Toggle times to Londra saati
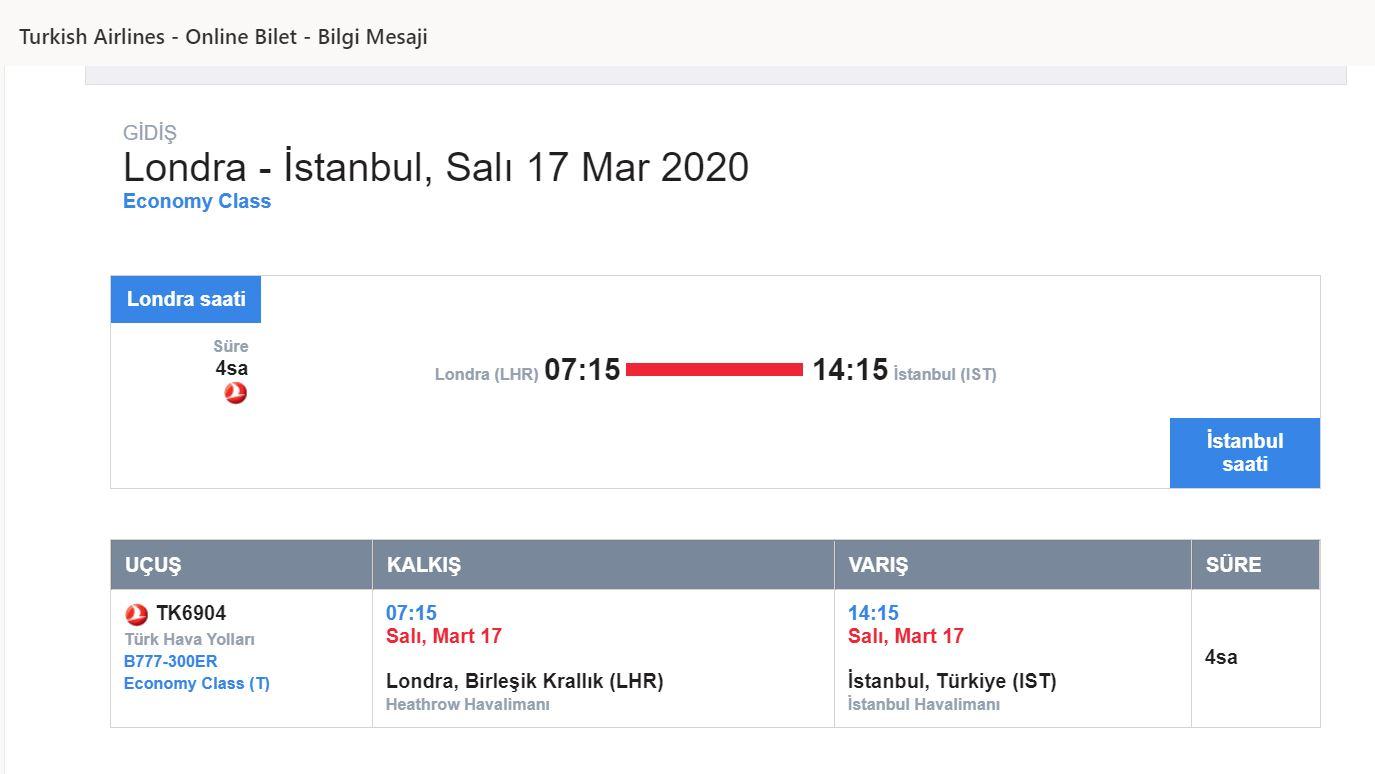This screenshot has width=1375, height=774. pos(186,299)
